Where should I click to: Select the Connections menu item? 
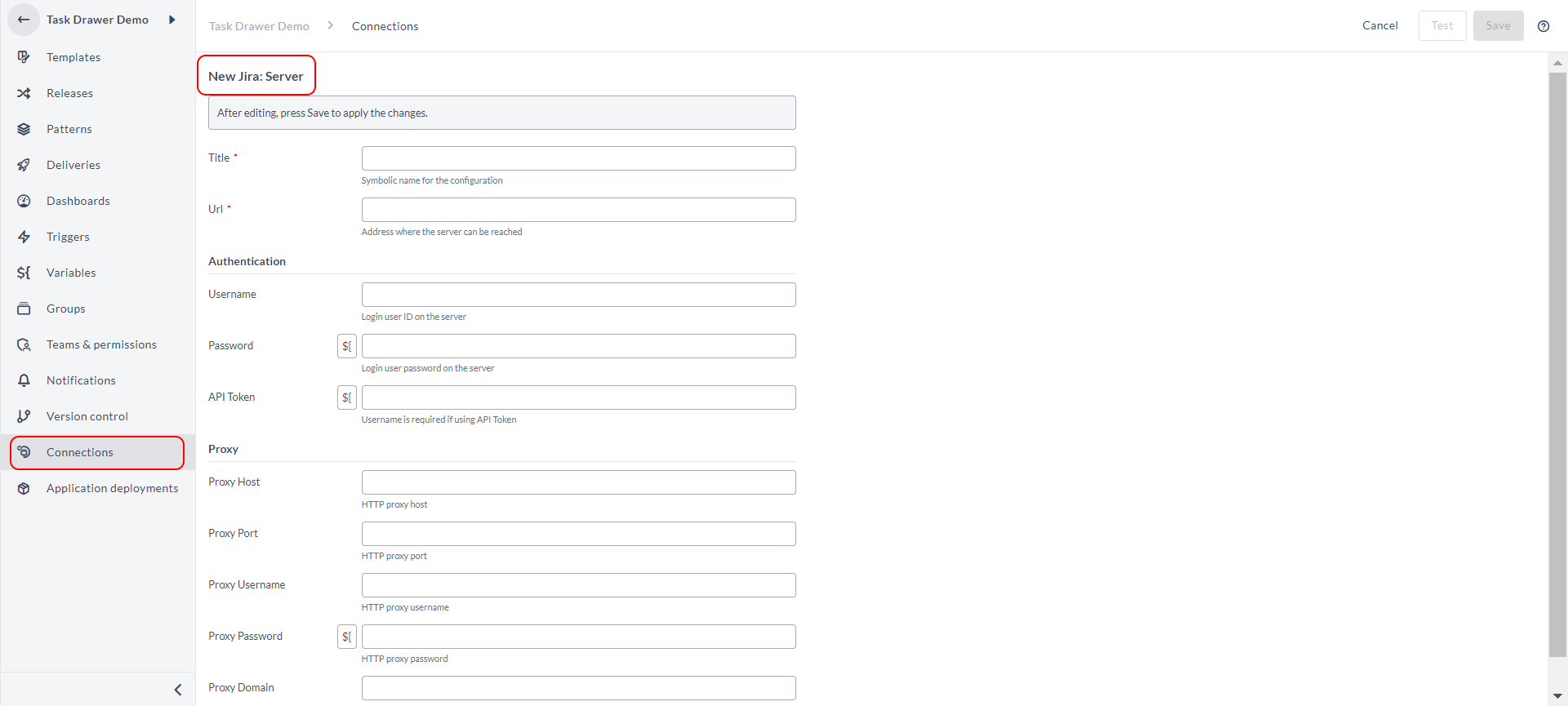[x=97, y=452]
